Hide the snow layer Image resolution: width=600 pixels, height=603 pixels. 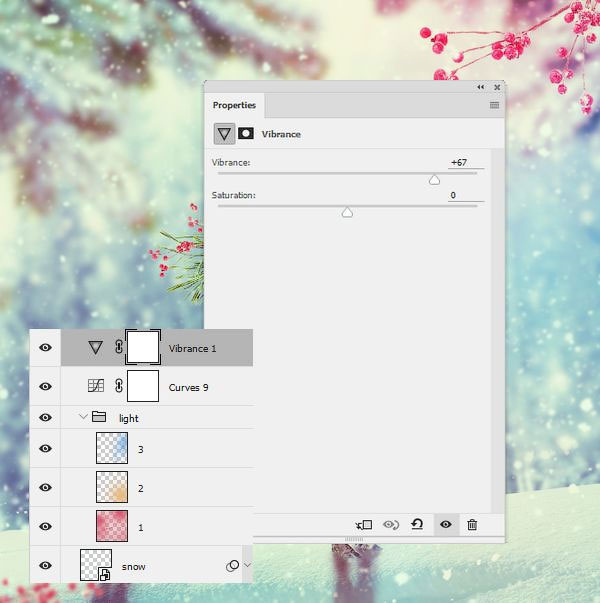[45, 565]
